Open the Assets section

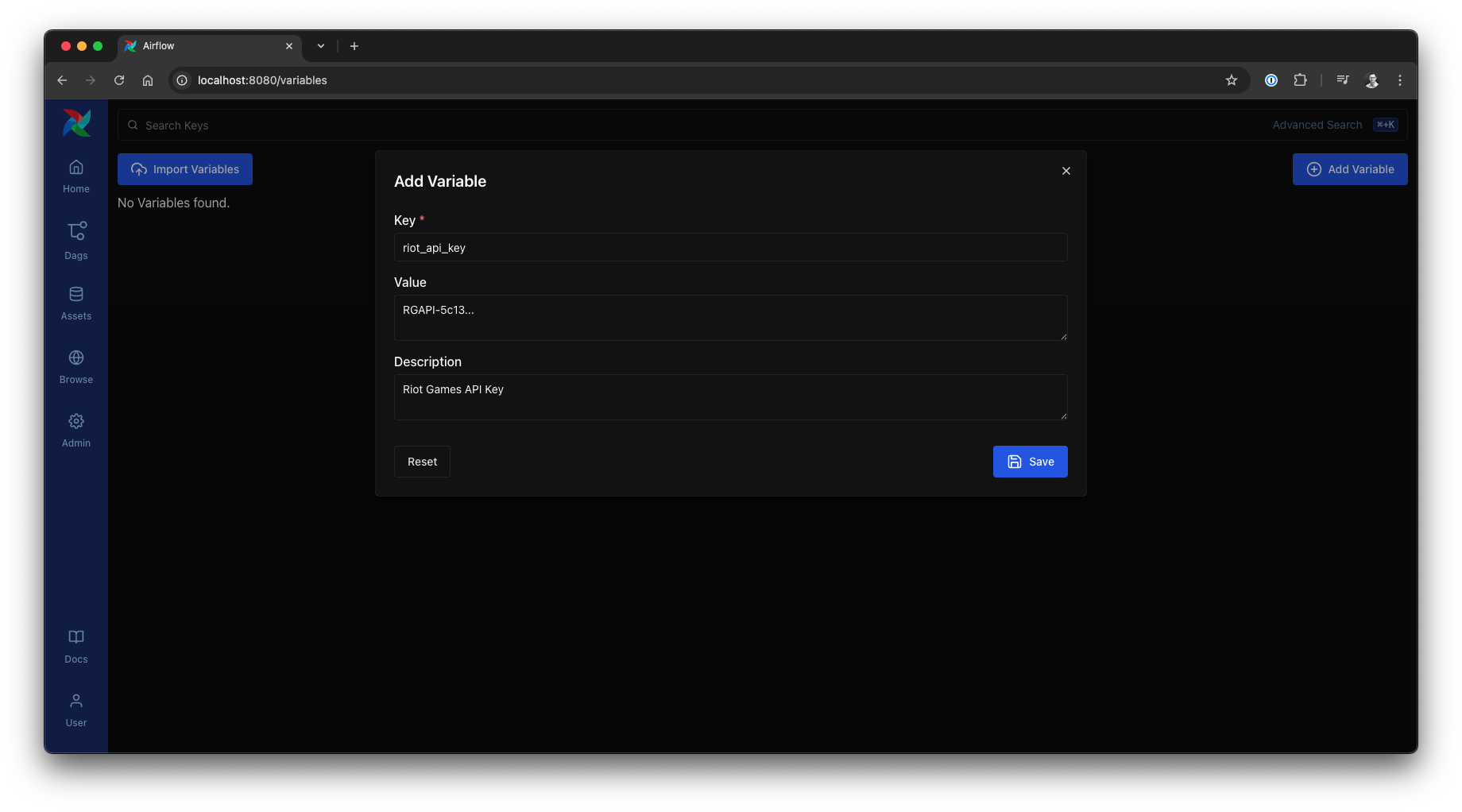(x=75, y=302)
